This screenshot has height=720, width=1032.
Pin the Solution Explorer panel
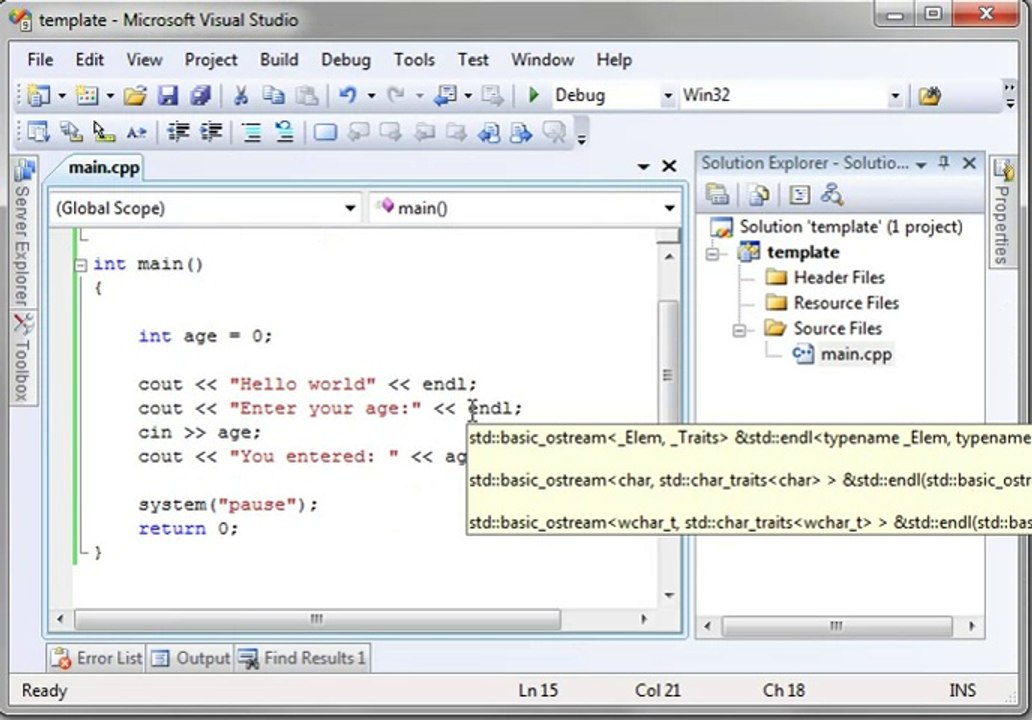(x=944, y=163)
